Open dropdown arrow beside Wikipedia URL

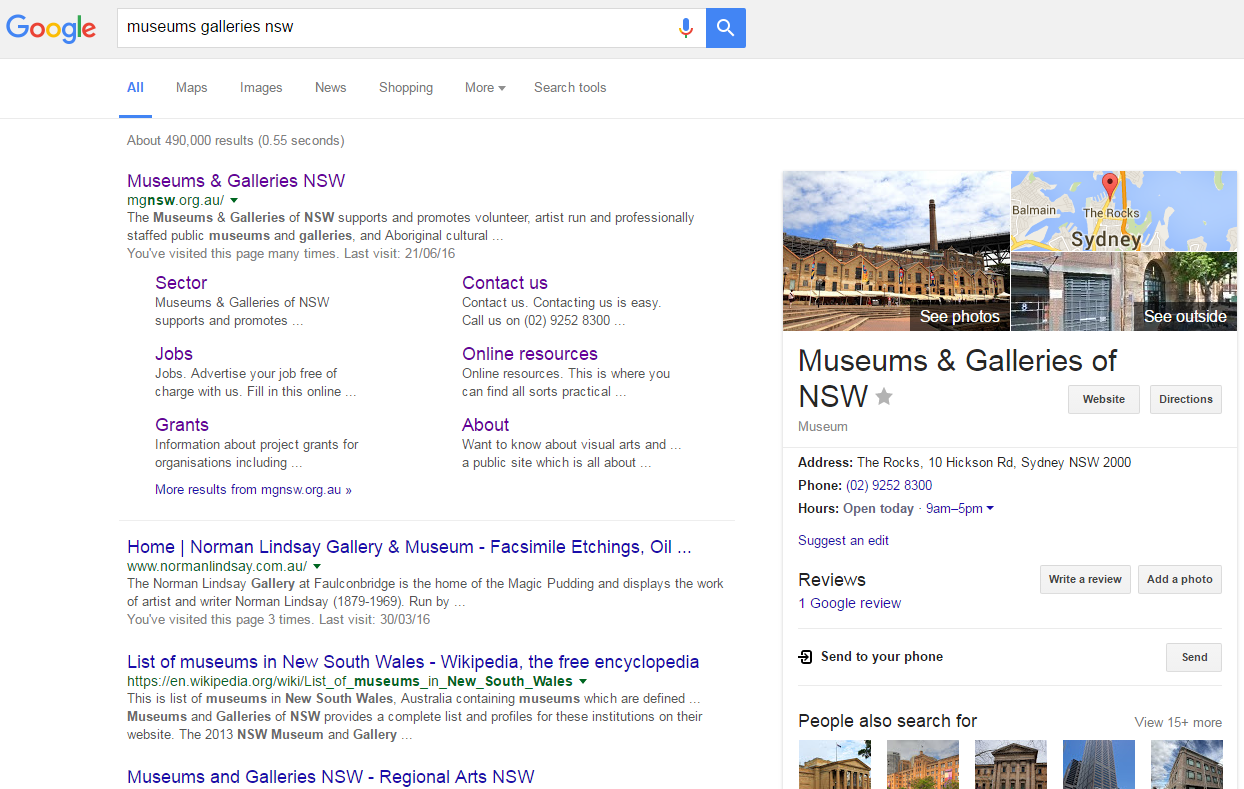pyautogui.click(x=582, y=681)
